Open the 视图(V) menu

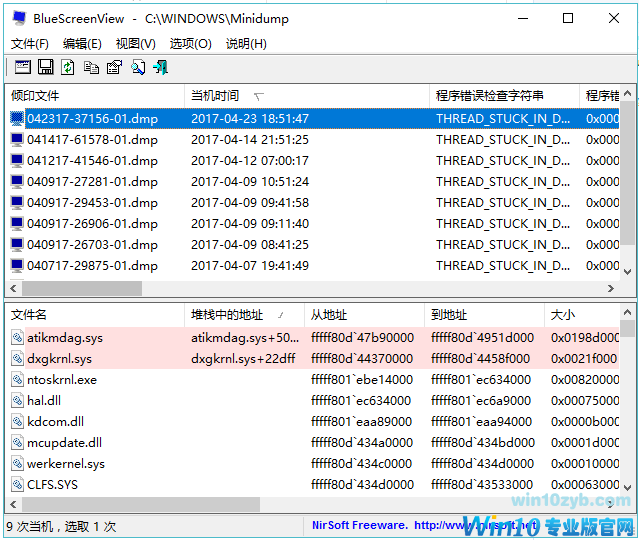coord(135,43)
